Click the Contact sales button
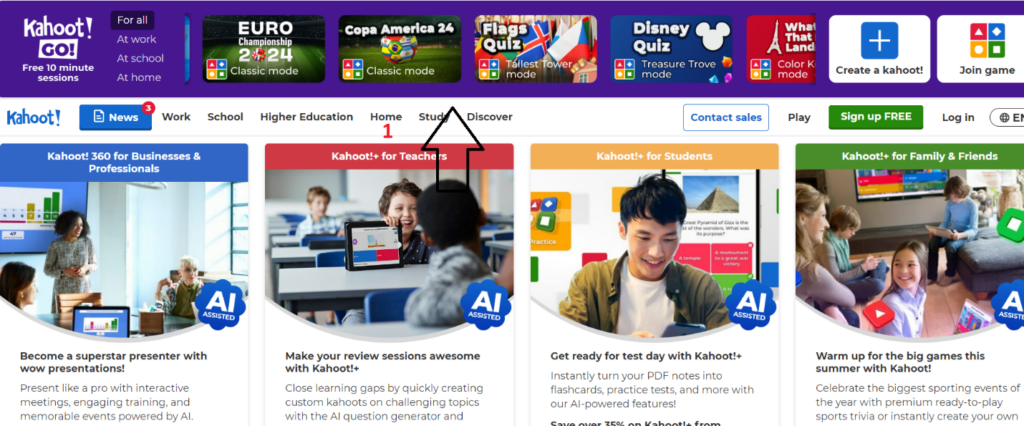Screen dimensions: 1024x426 tap(726, 118)
